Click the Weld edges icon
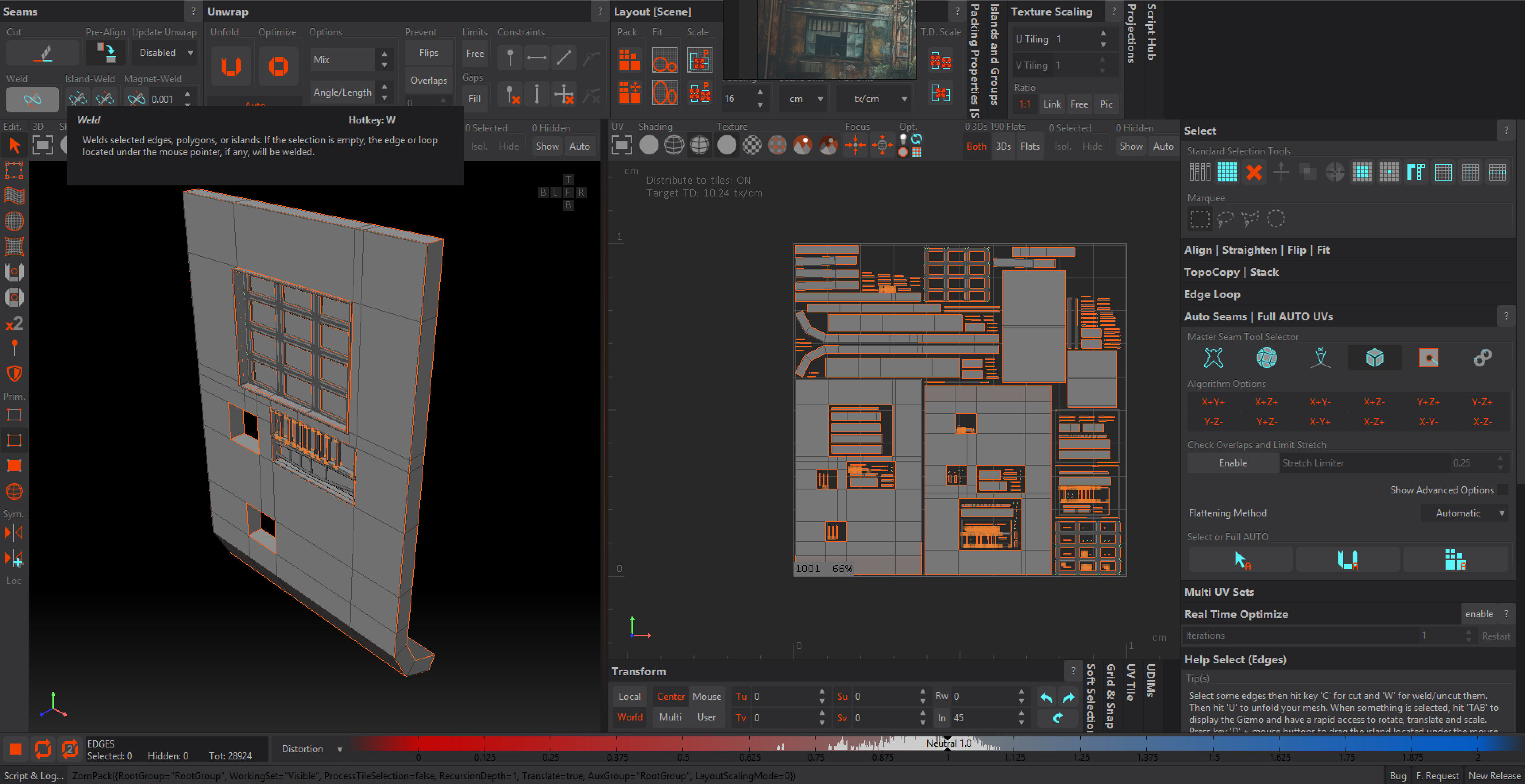 (x=33, y=99)
